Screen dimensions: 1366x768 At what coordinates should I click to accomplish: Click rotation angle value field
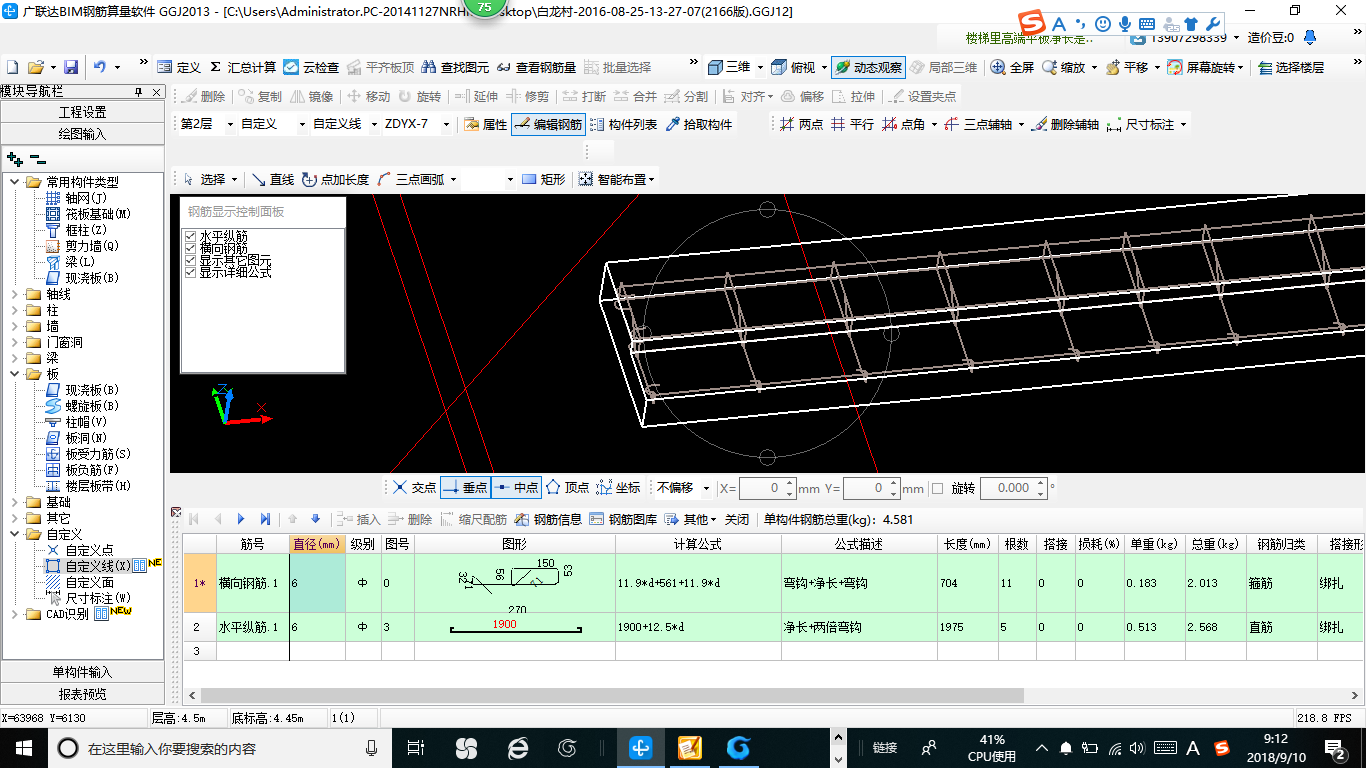pos(1007,488)
